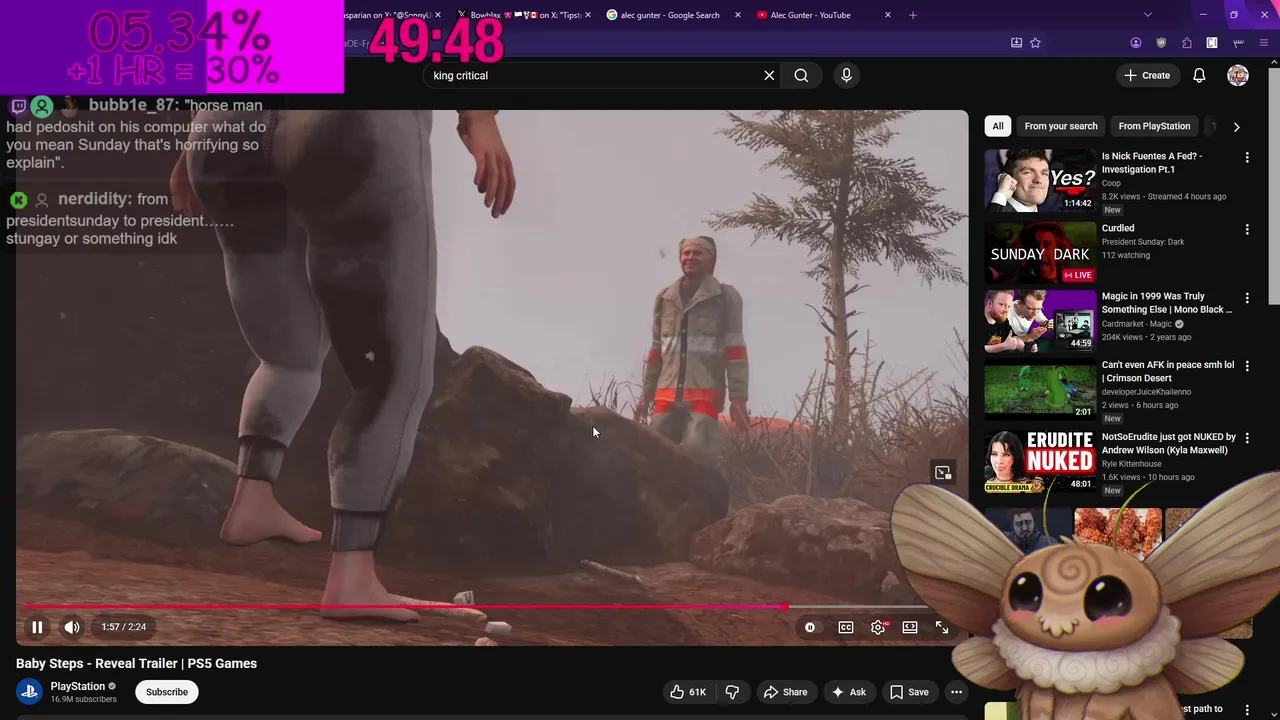Subscribe to the PlayStation channel
Viewport: 1280px width, 720px height.
click(x=167, y=692)
